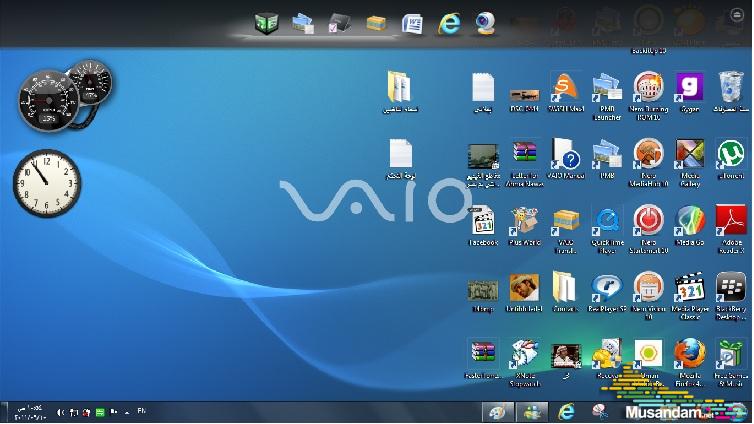
Task: Click the green tray icon in the taskbar
Action: (100, 412)
